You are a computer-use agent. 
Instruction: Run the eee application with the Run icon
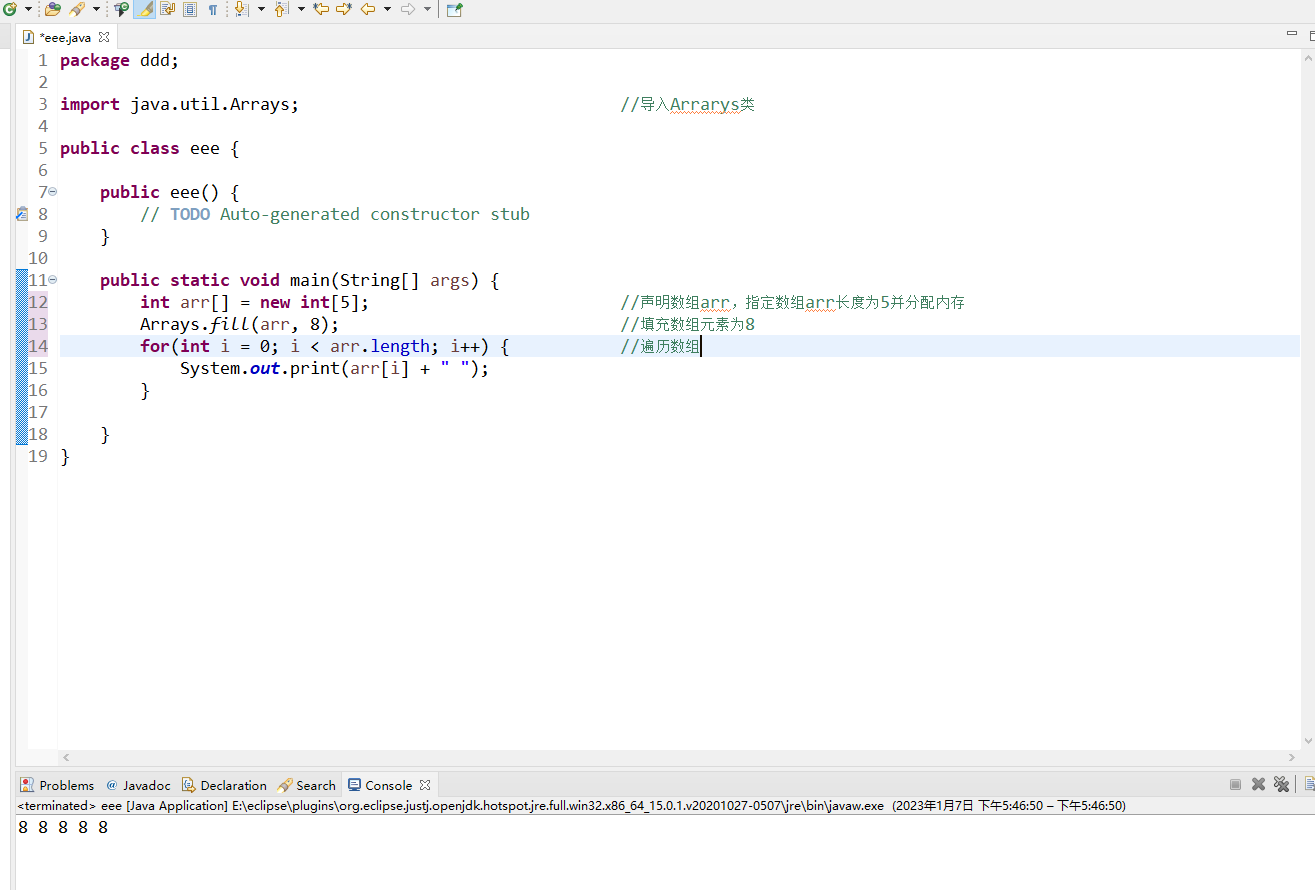click(x=10, y=9)
